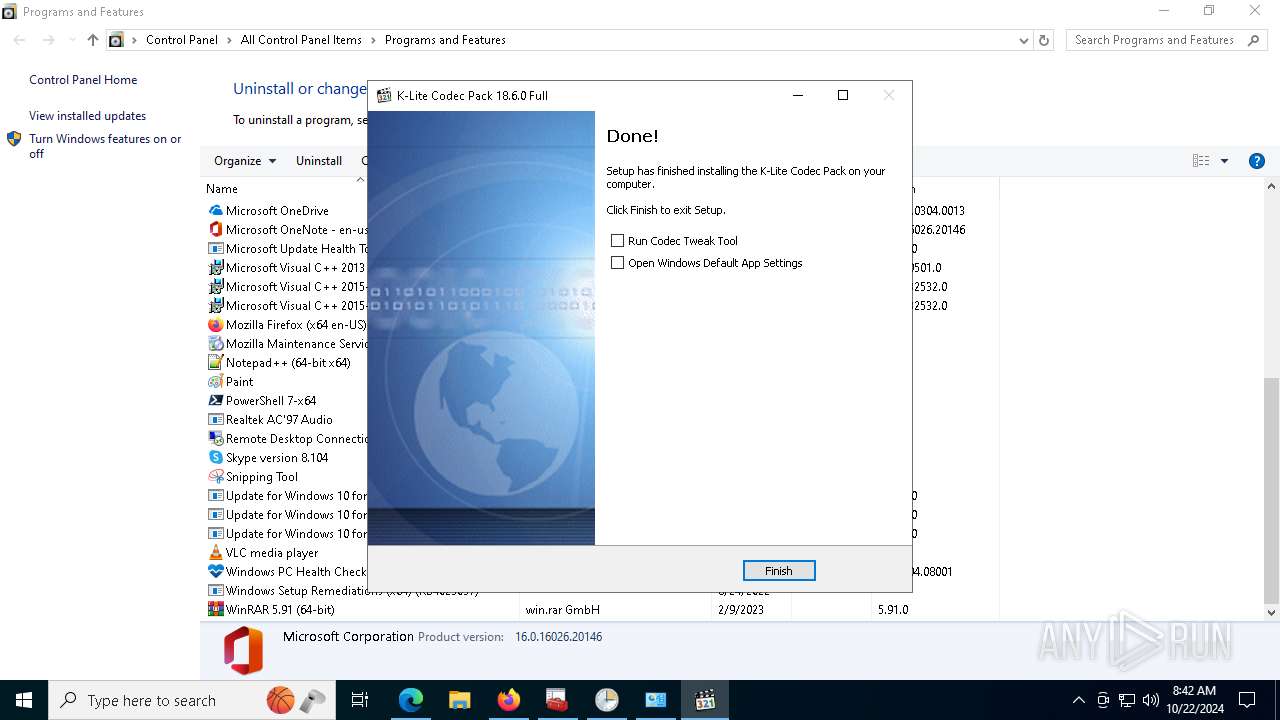
Task: Click the Mozilla Firefox program list icon
Action: [x=215, y=325]
